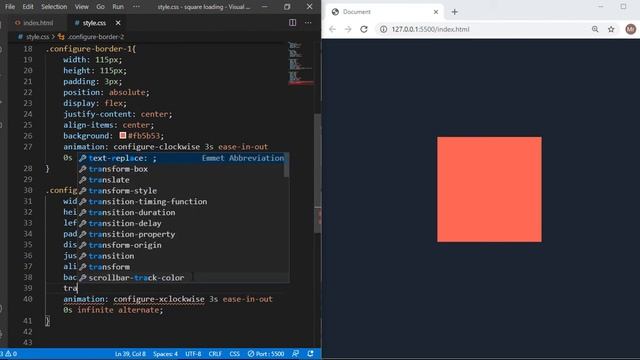This screenshot has height=360, width=640.
Task: Split the editor to the right
Action: coord(293,23)
